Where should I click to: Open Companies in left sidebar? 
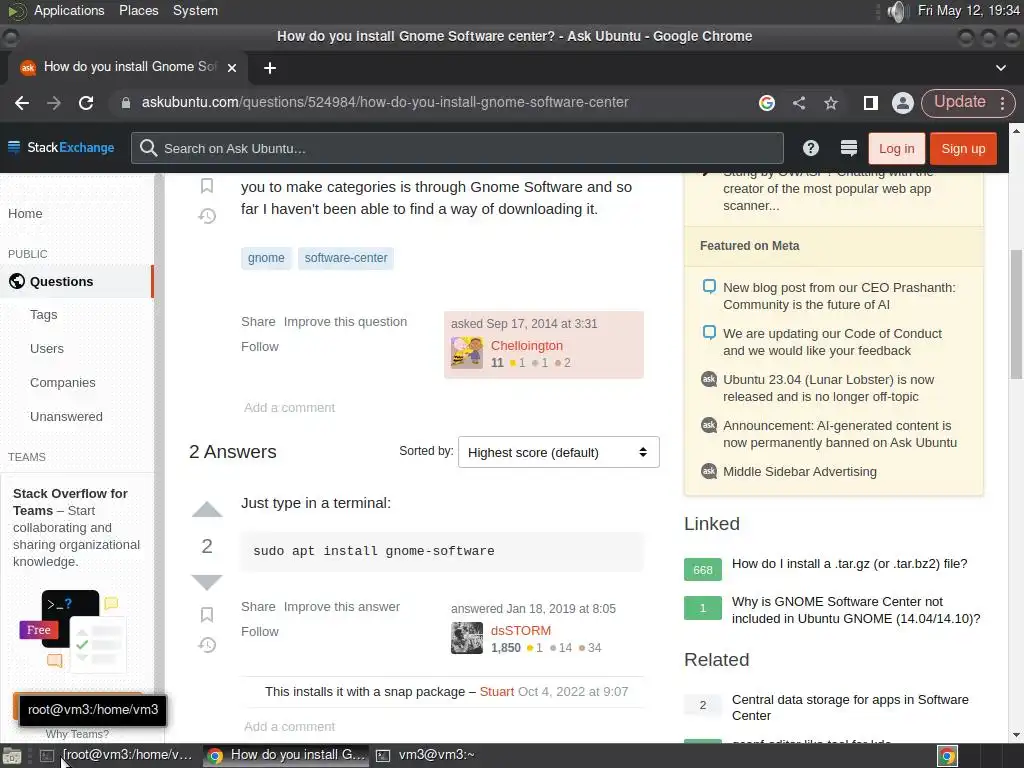tap(63, 383)
